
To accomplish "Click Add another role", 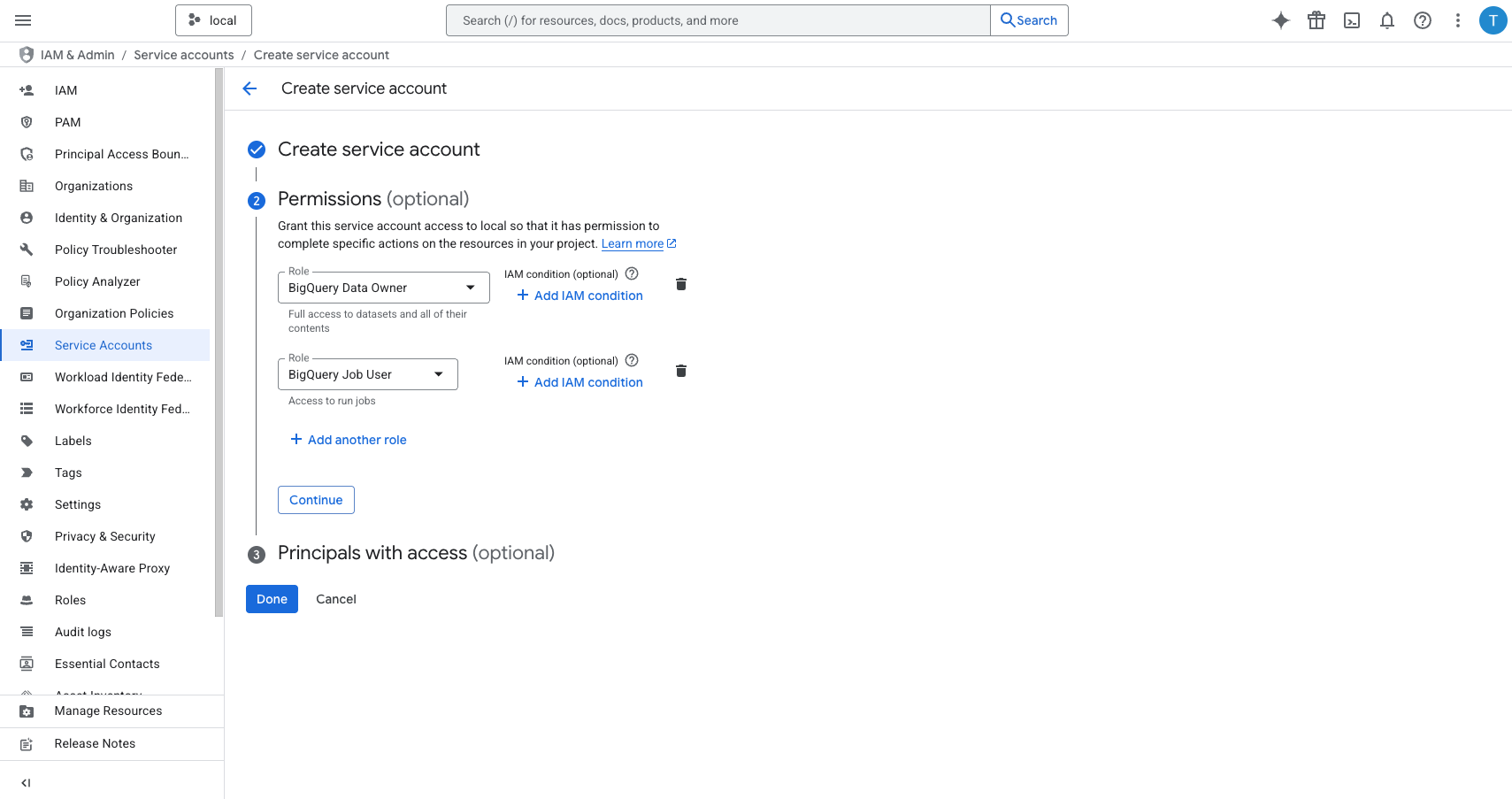I will pos(349,440).
